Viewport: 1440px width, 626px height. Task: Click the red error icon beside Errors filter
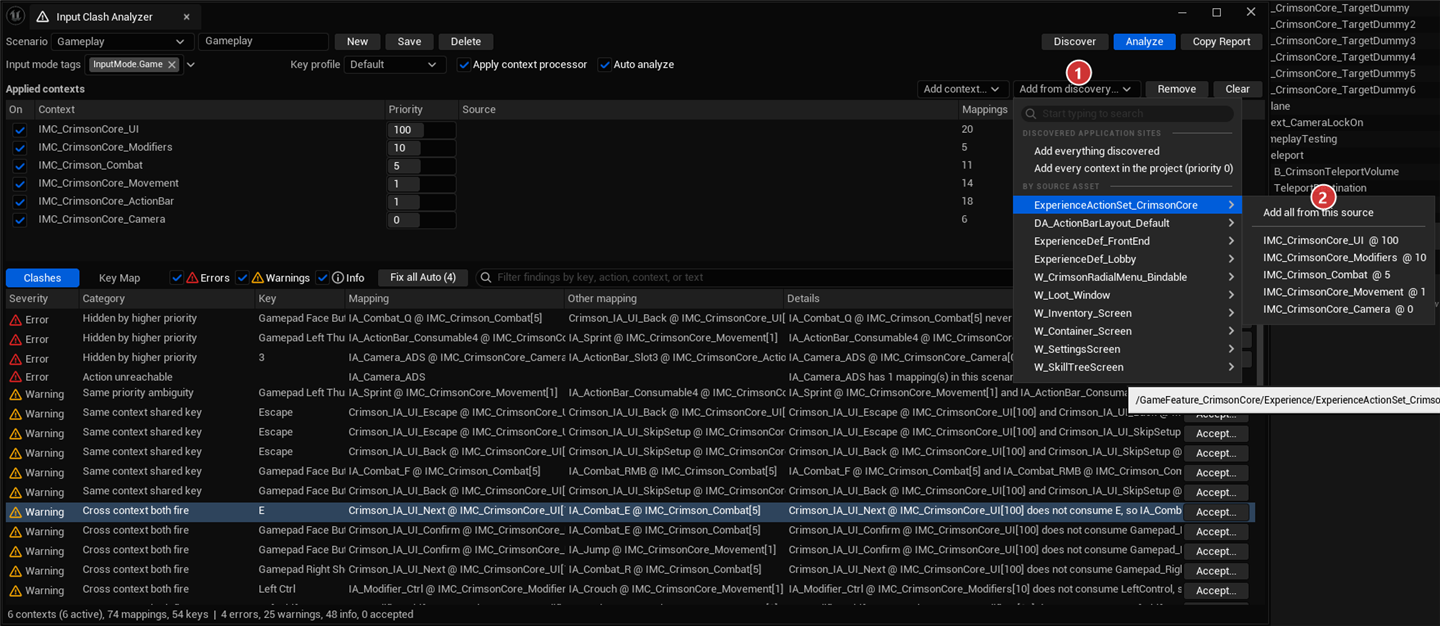(192, 278)
